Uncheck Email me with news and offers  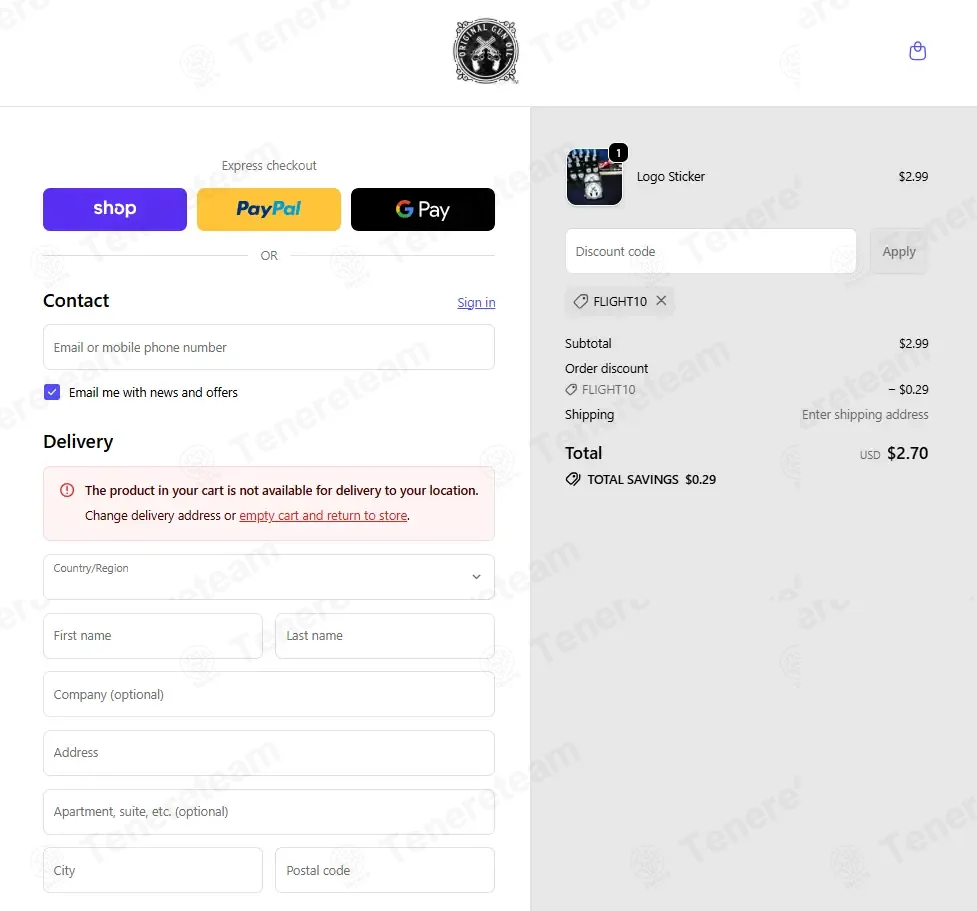click(x=52, y=392)
